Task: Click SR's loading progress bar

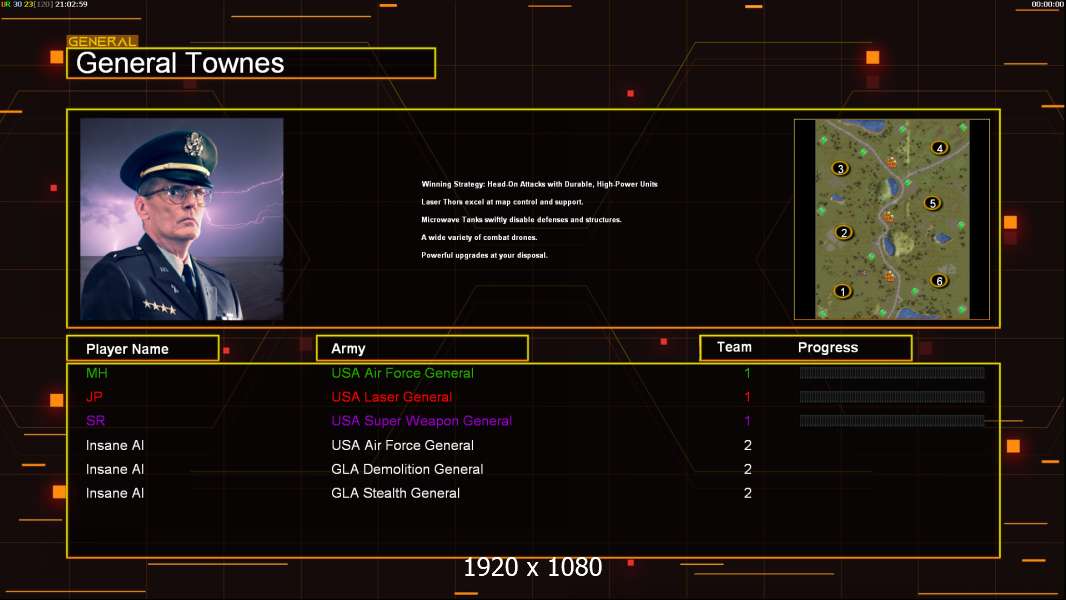Action: click(x=892, y=421)
